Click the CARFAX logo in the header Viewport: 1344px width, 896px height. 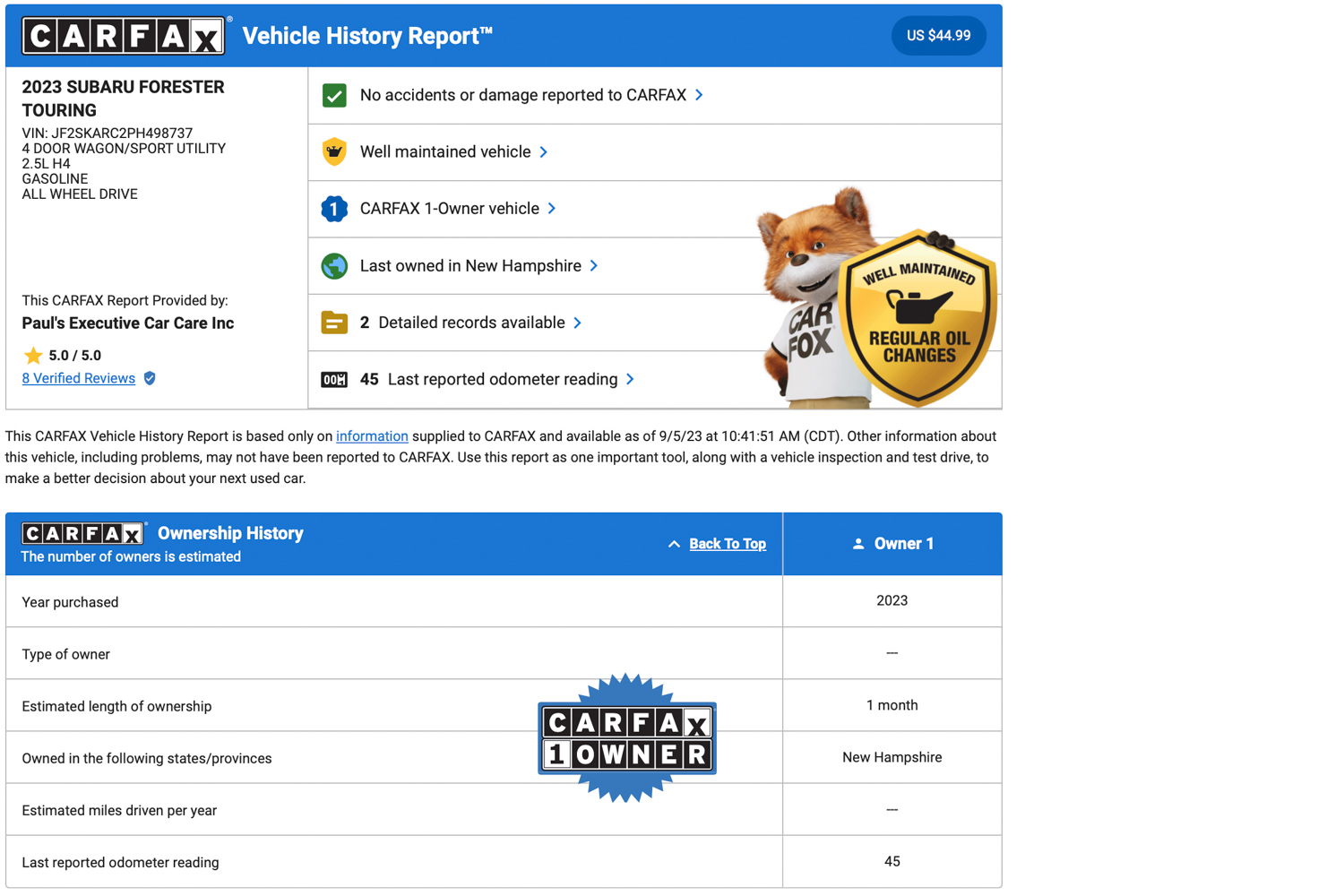[124, 36]
